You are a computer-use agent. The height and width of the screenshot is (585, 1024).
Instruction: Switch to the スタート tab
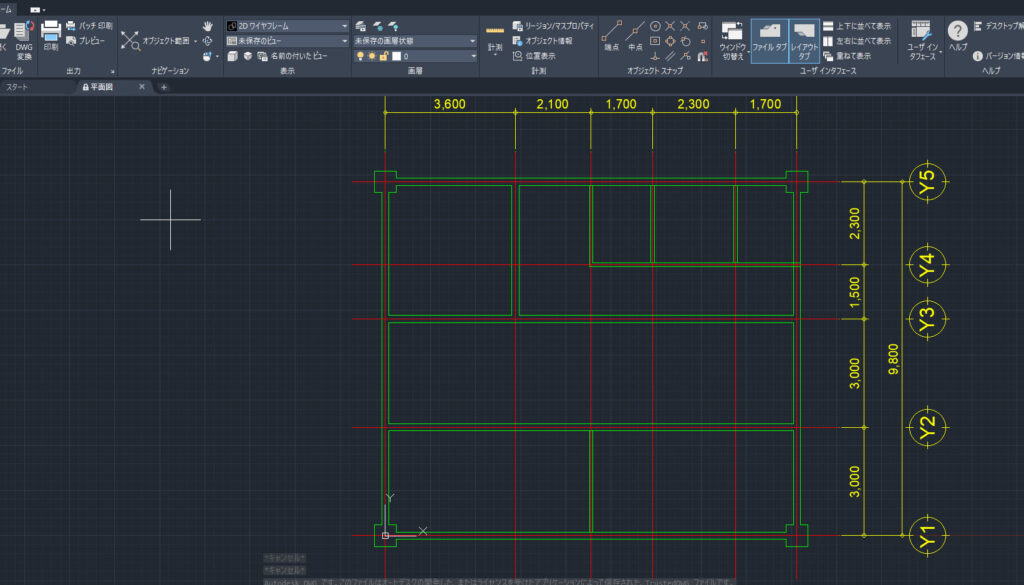click(x=18, y=87)
